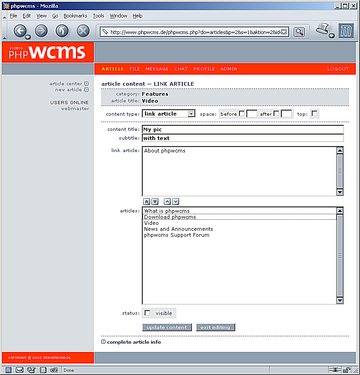Switch to the ADMIN tab
Image resolution: width=360 pixels, height=375 pixels.
(x=229, y=69)
